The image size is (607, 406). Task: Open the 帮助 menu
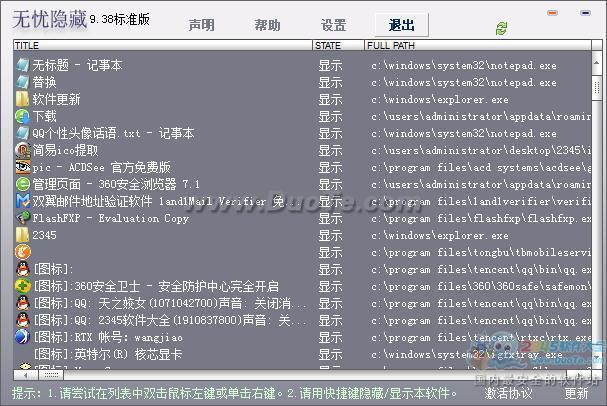pyautogui.click(x=267, y=26)
